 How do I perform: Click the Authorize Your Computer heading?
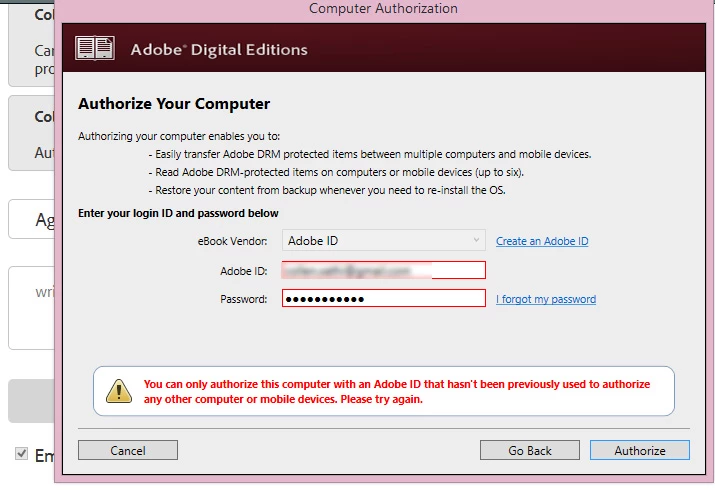pyautogui.click(x=174, y=104)
